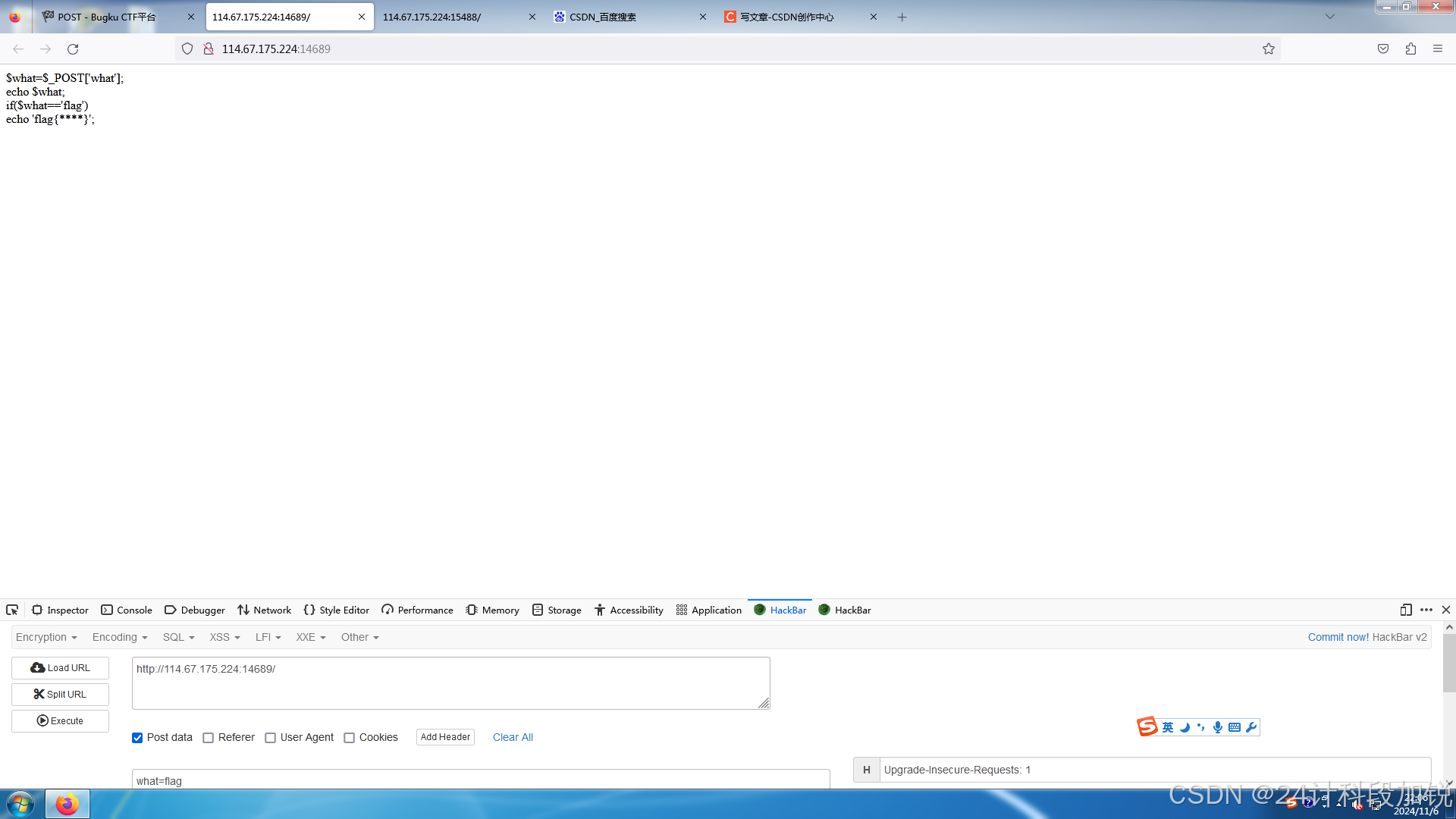Click the browser reload page icon
This screenshot has height=819, width=1456.
[x=73, y=49]
